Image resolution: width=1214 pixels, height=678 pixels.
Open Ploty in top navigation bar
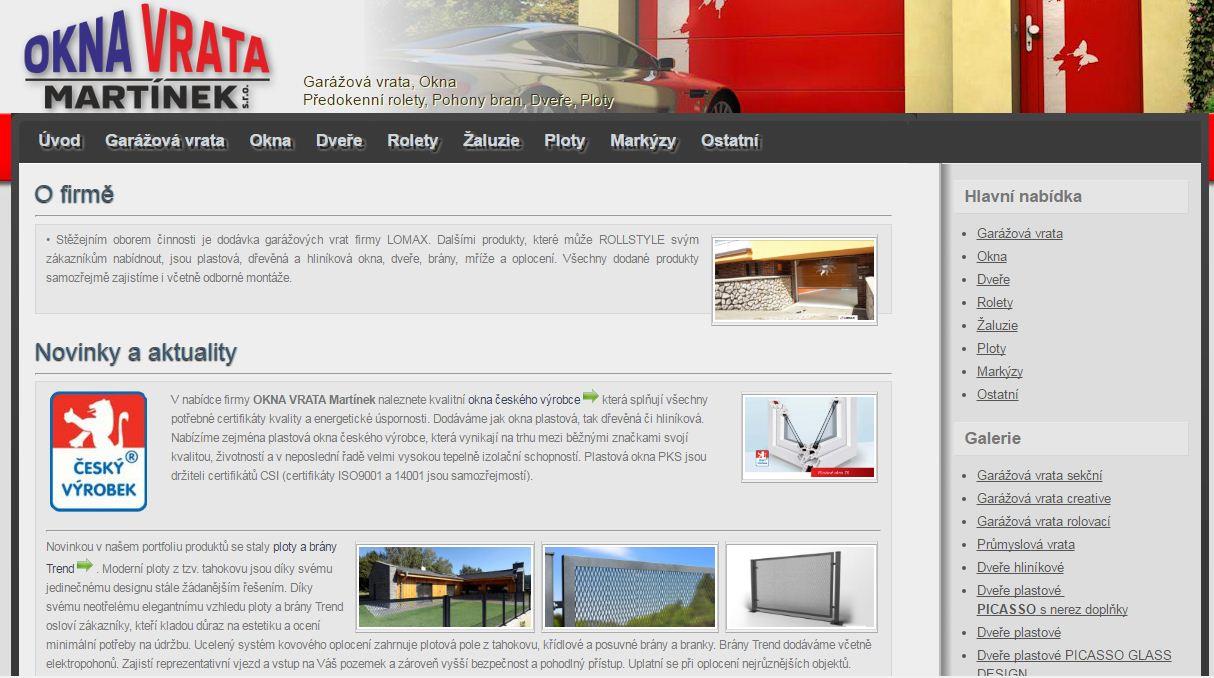click(x=565, y=141)
